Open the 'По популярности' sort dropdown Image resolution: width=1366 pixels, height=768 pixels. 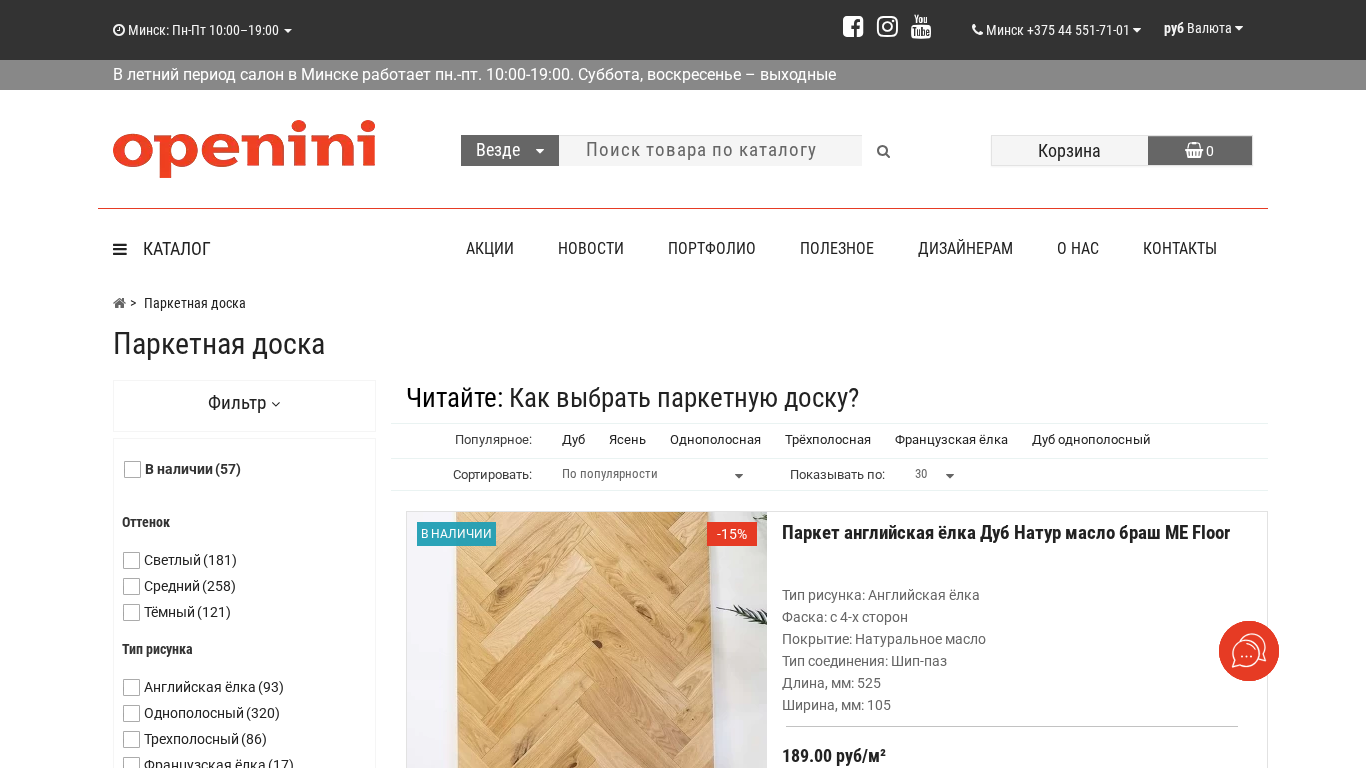coord(653,474)
